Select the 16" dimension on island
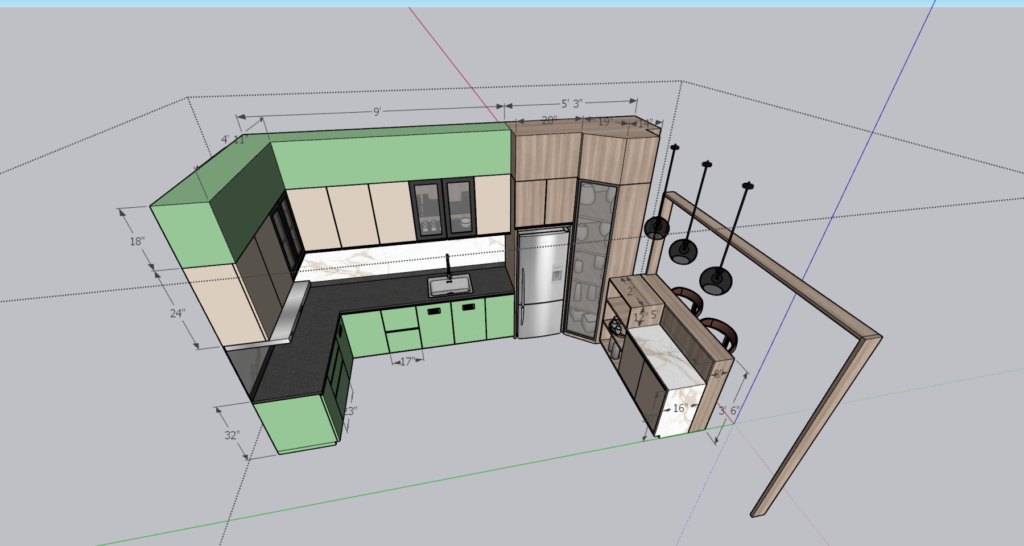 tap(678, 409)
